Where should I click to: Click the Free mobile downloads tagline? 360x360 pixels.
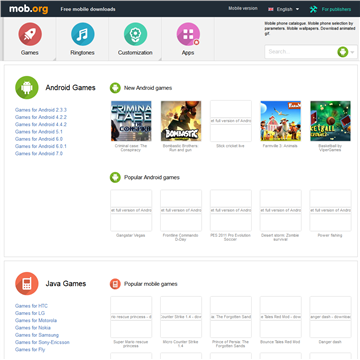coord(88,9)
